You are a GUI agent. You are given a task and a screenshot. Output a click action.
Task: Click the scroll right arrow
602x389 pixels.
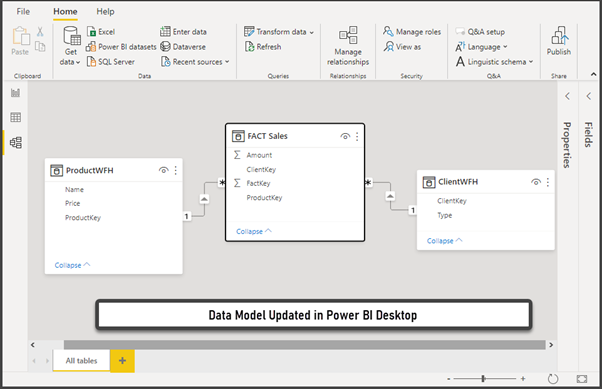point(551,345)
